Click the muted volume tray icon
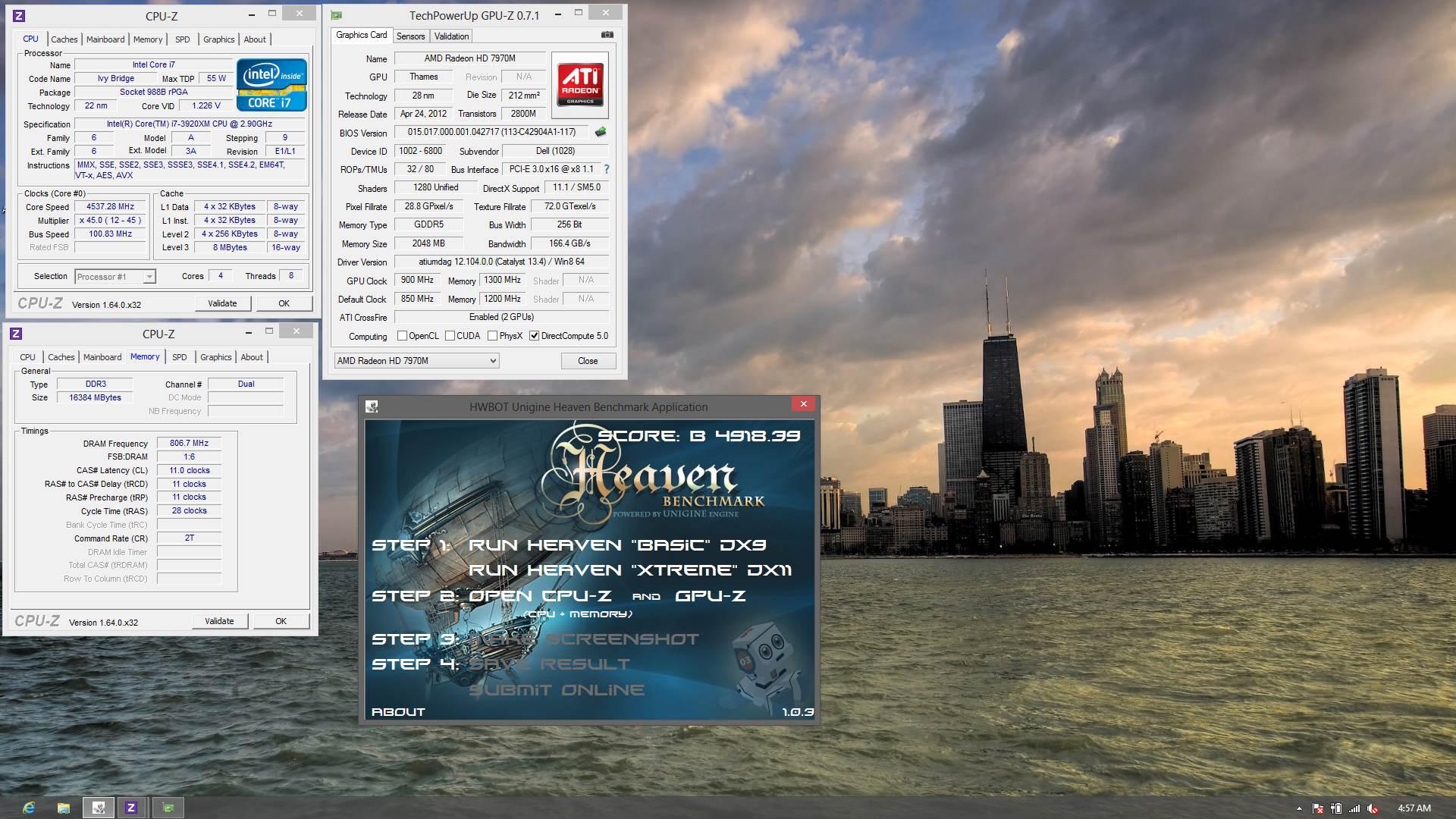This screenshot has width=1456, height=819. (1373, 809)
